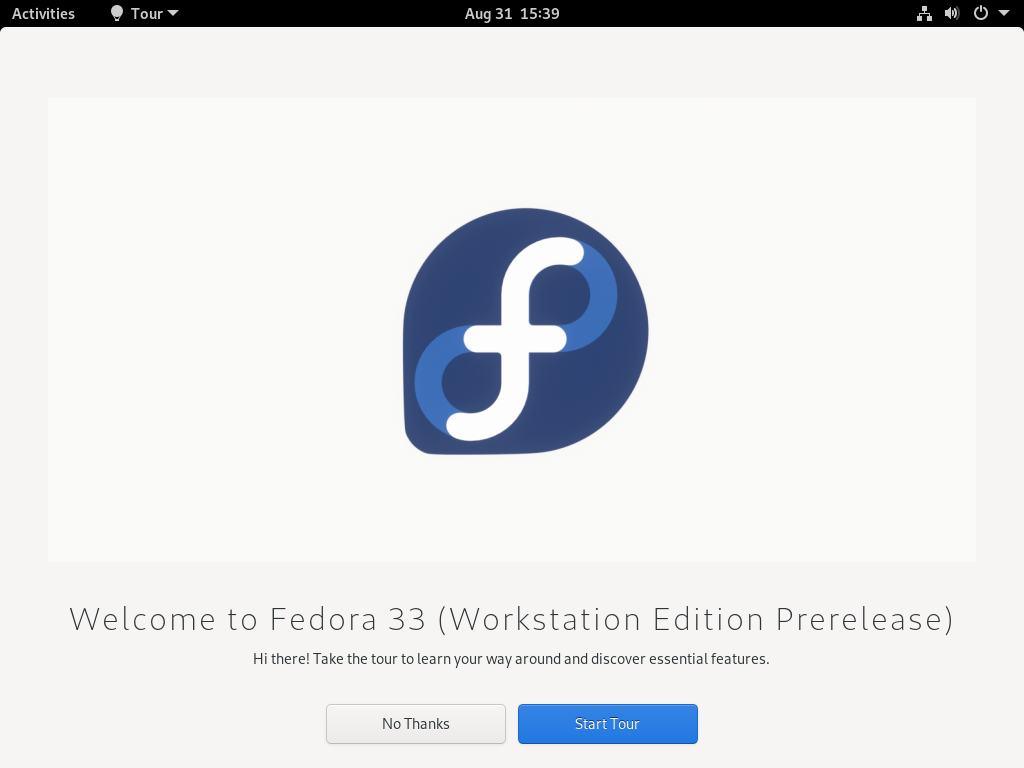Click the blank white panel around the logo

click(196, 327)
